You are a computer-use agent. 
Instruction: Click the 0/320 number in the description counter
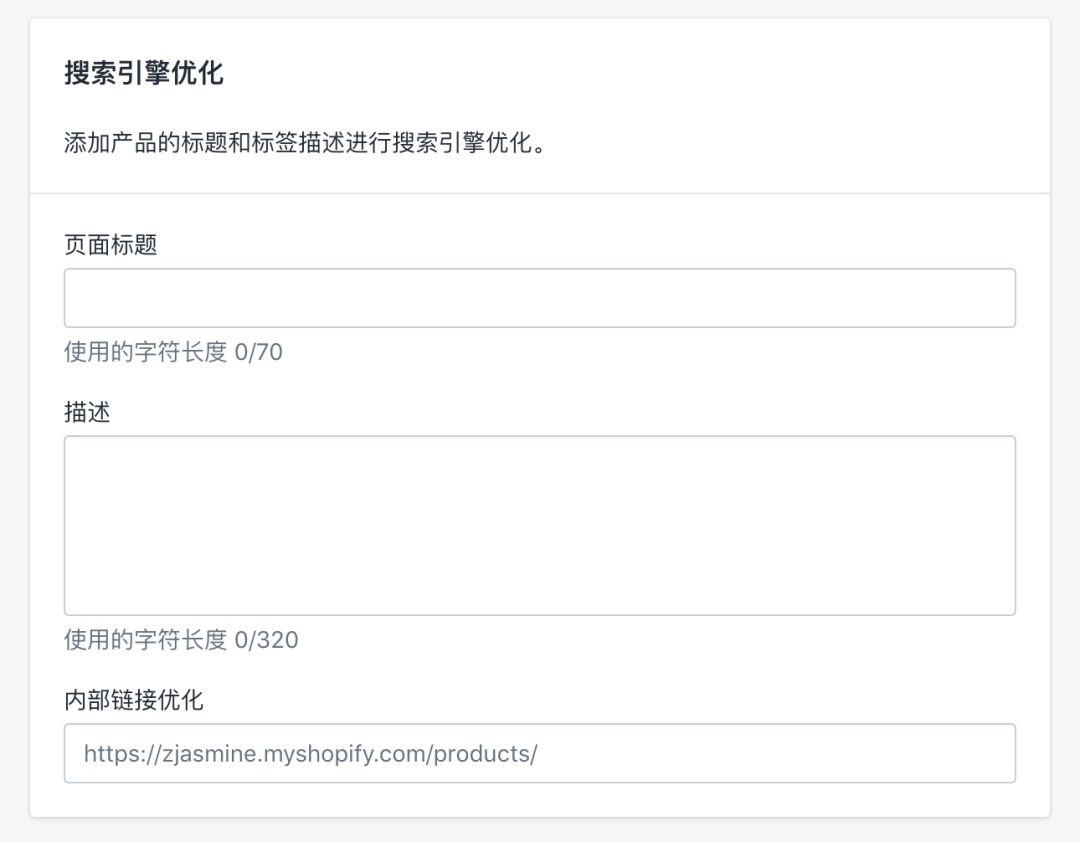(267, 640)
